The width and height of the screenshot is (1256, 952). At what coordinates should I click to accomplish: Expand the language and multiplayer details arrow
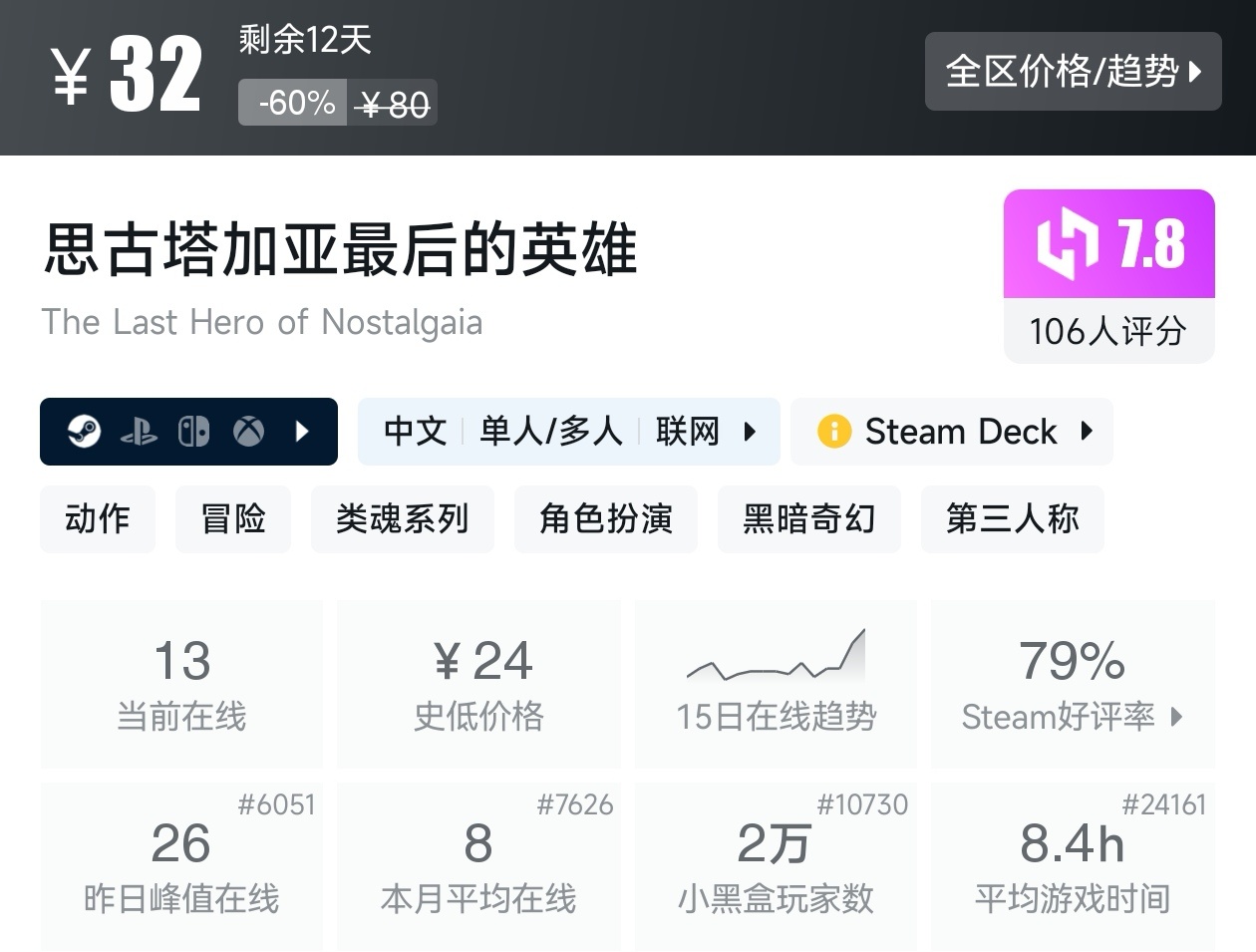[750, 432]
